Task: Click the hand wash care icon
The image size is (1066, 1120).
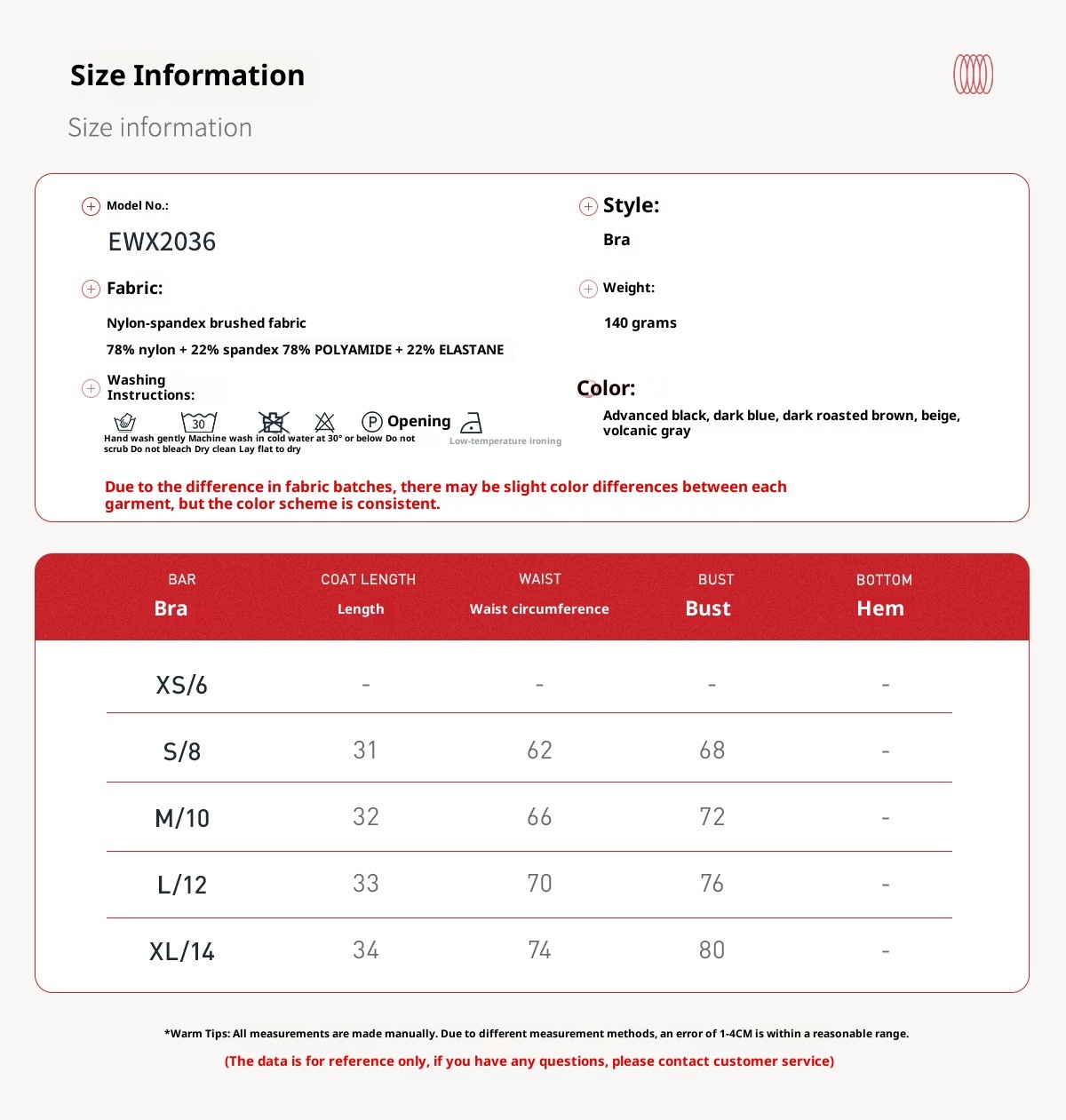Action: click(x=125, y=422)
